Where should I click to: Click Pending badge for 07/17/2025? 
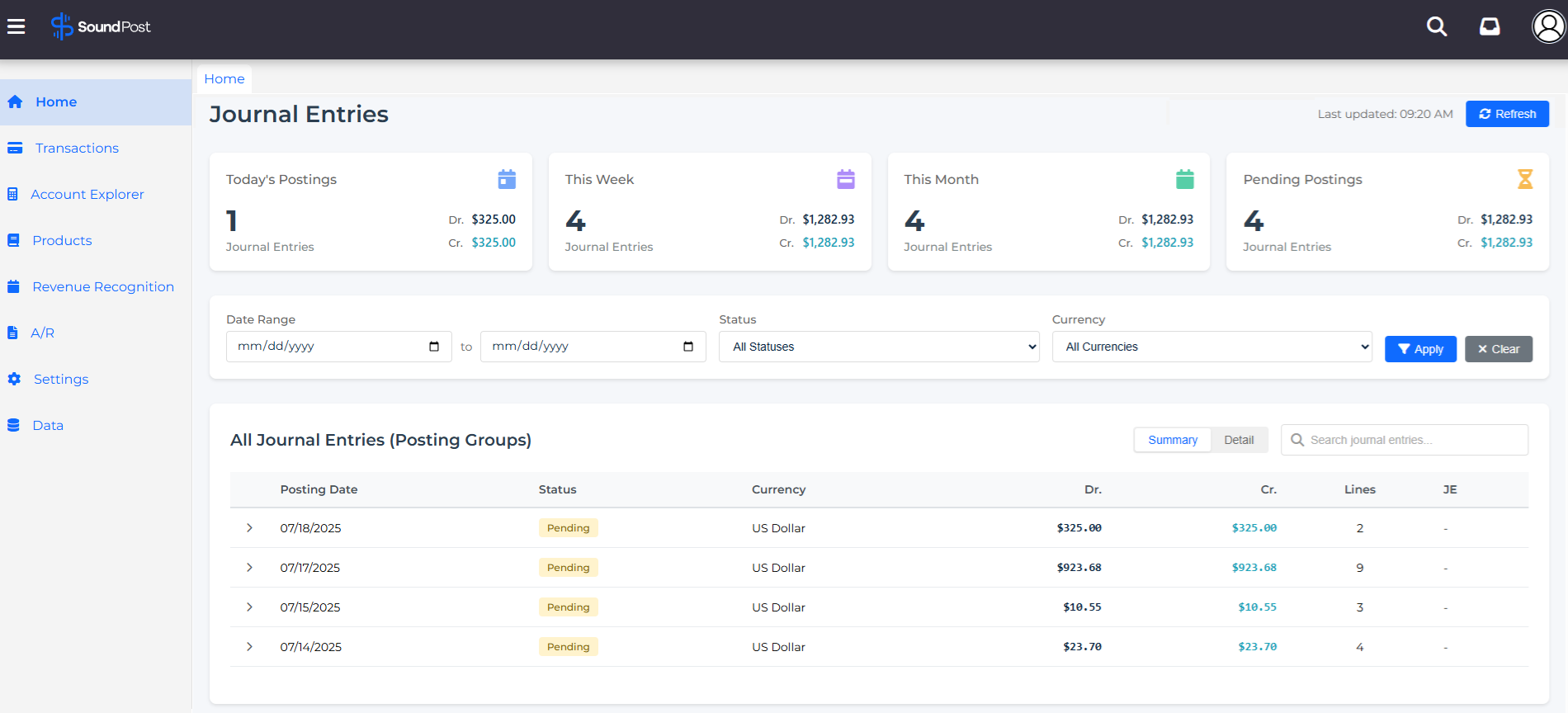(x=569, y=568)
